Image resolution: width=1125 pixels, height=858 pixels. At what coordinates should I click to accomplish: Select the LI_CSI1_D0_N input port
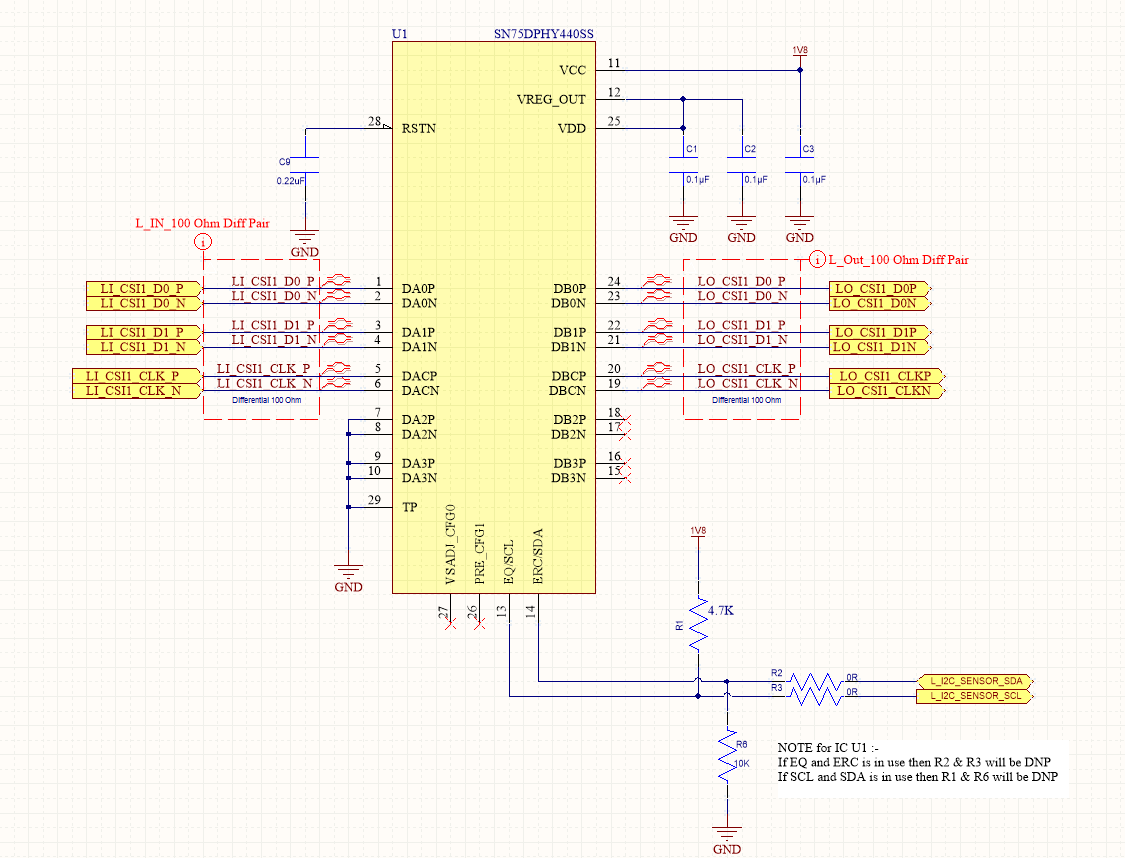(144, 303)
